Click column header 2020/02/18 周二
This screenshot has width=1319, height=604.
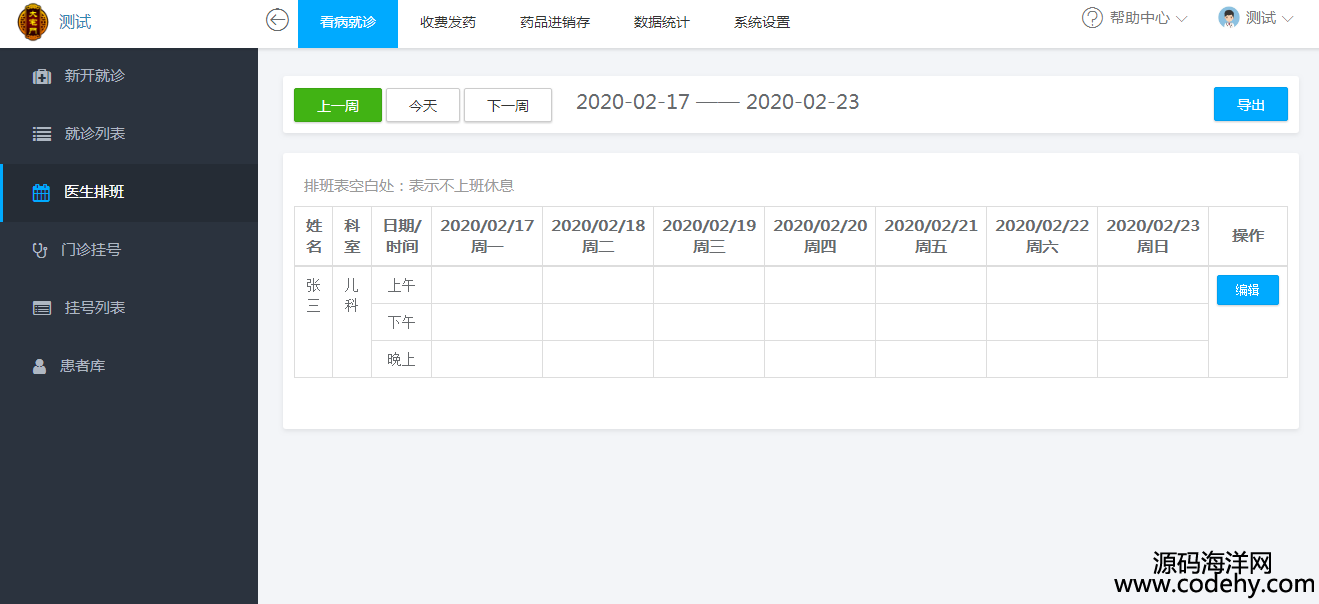(598, 236)
